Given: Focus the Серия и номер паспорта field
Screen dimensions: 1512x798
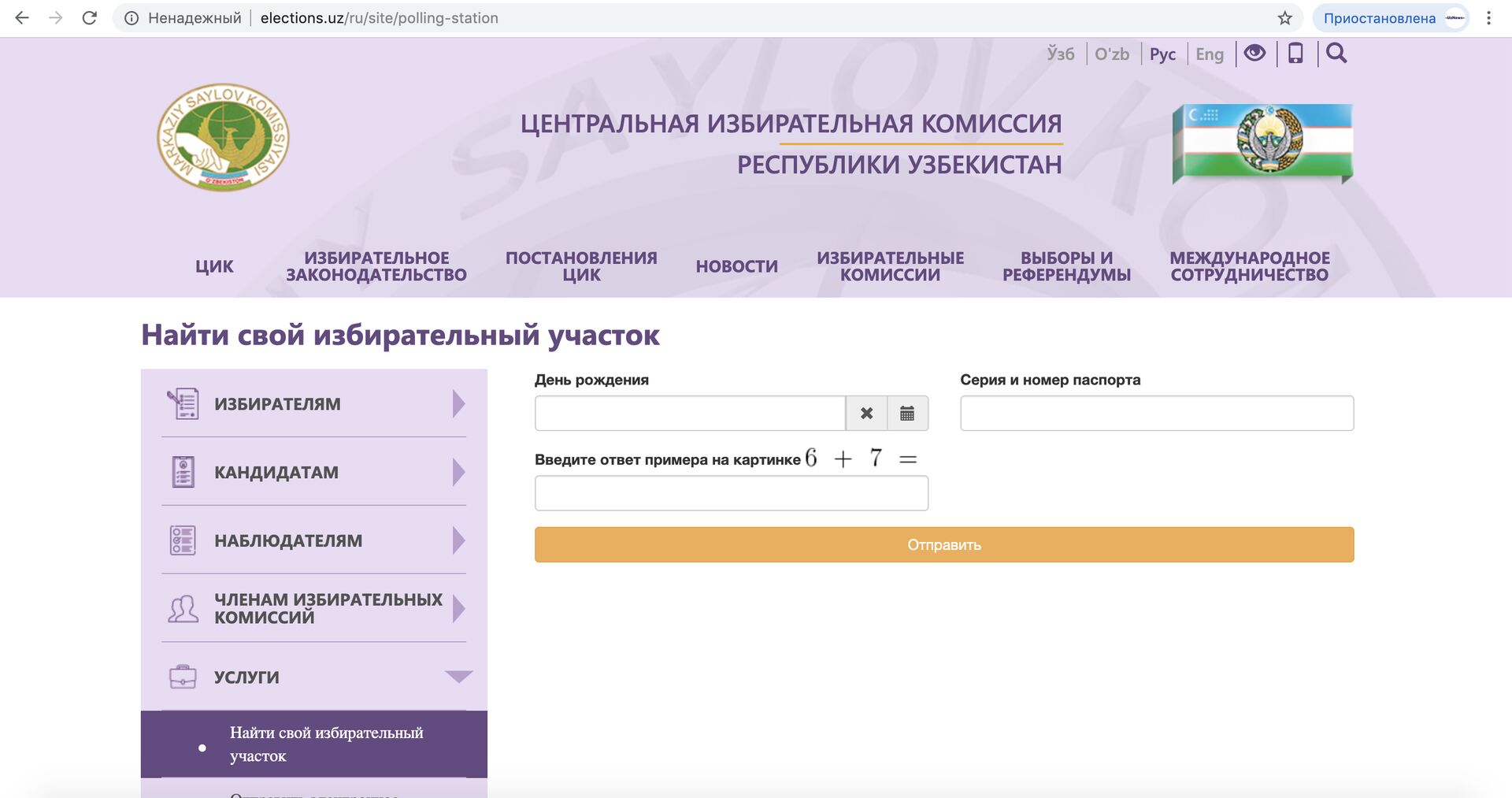Looking at the screenshot, I should [x=1157, y=414].
